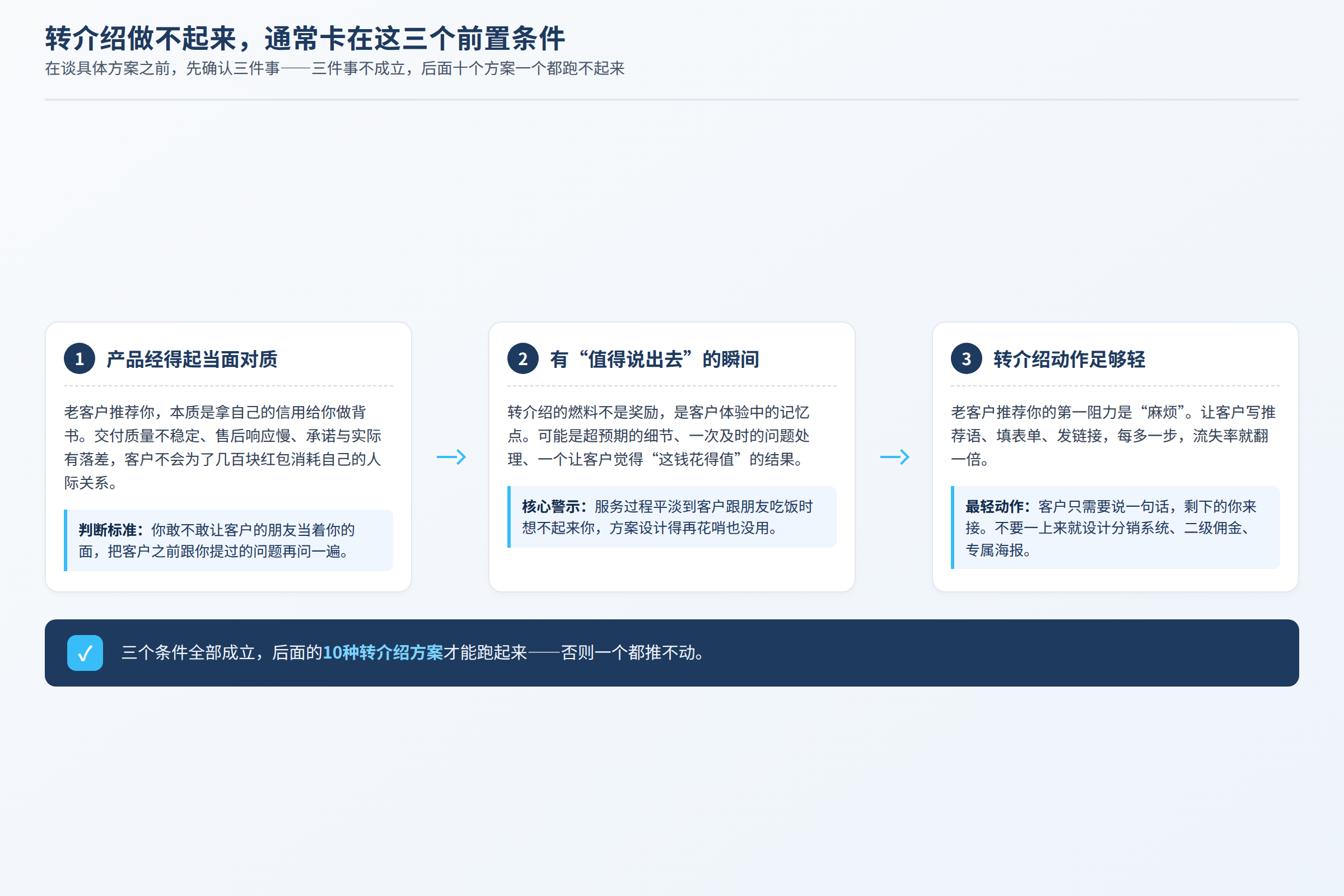Click the 判断标准 callout box
Image resolution: width=1344 pixels, height=896 pixels.
point(228,540)
